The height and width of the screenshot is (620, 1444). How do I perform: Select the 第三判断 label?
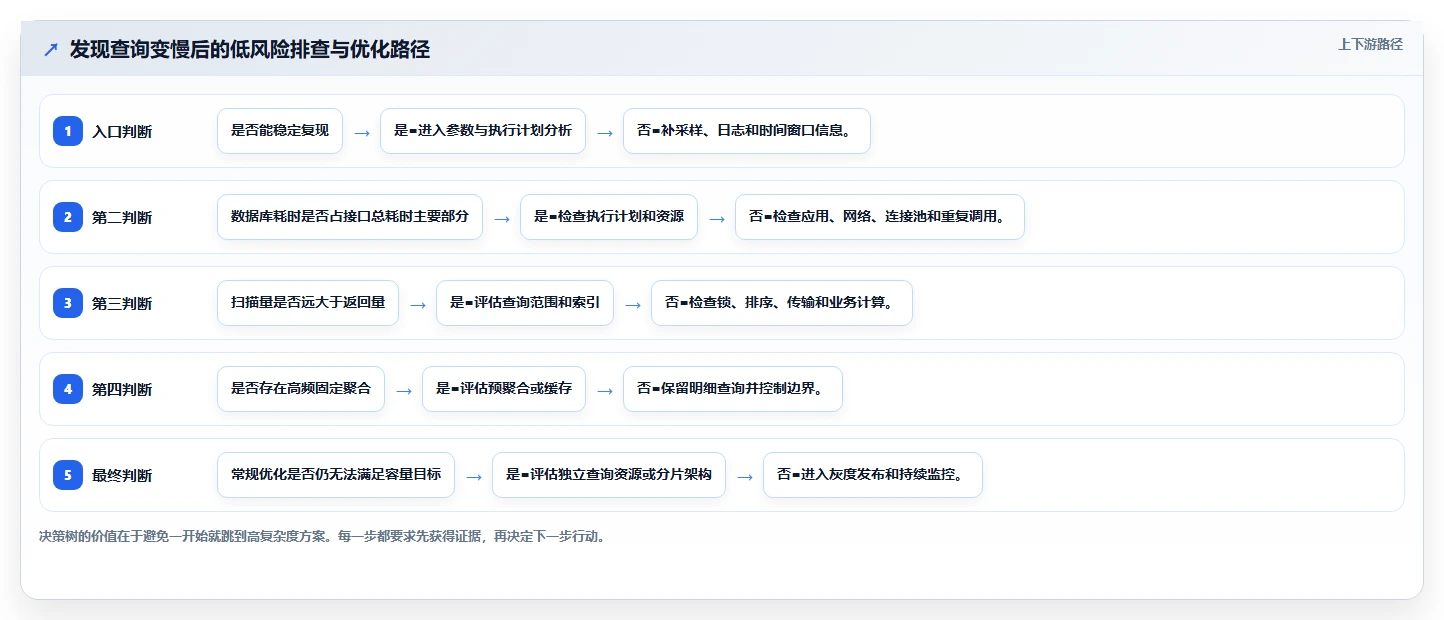122,303
